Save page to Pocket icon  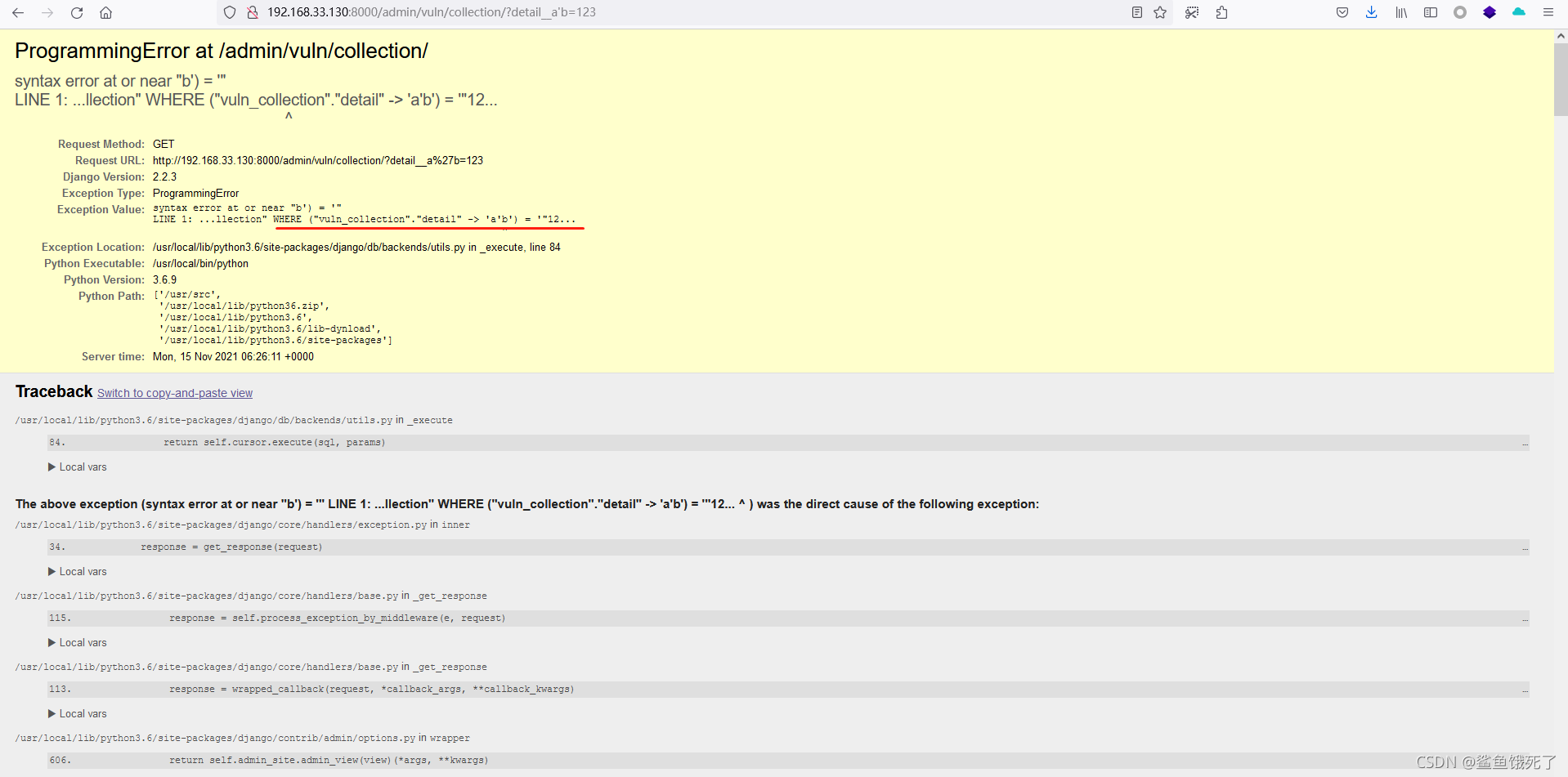1342,12
